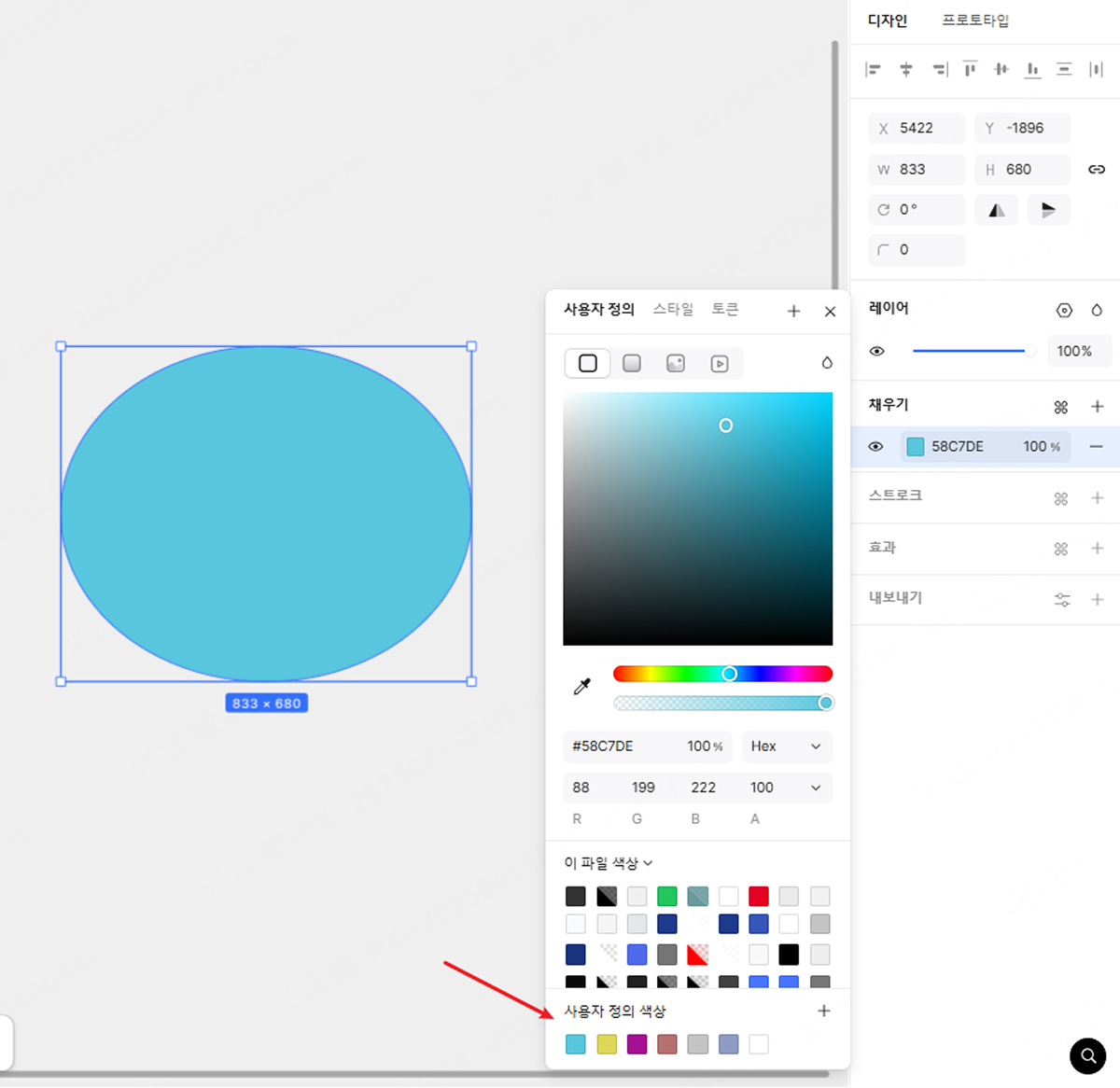Viewport: 1120px width, 1088px height.
Task: Select solid fill type
Action: [x=588, y=363]
